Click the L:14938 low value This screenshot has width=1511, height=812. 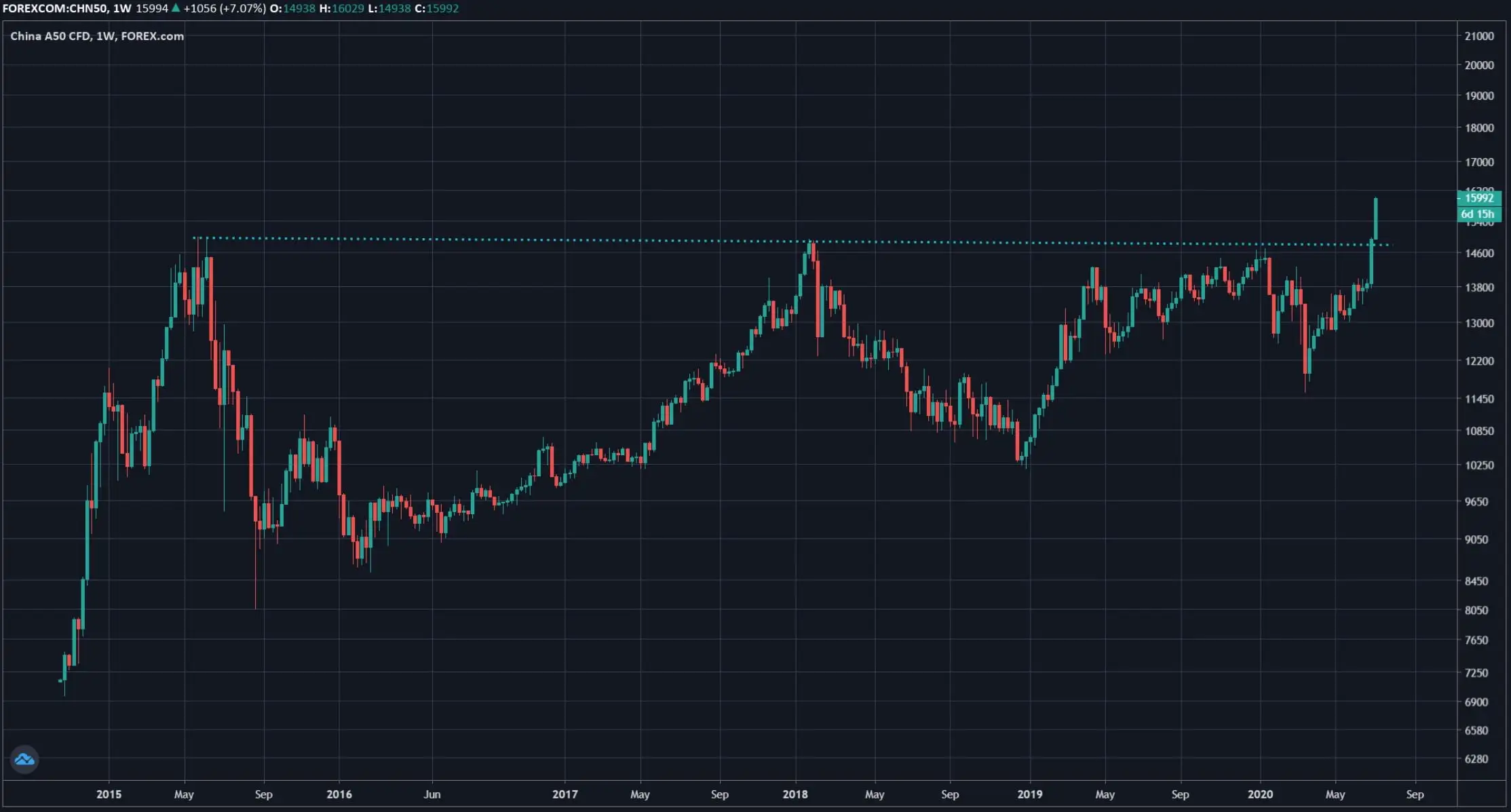391,9
